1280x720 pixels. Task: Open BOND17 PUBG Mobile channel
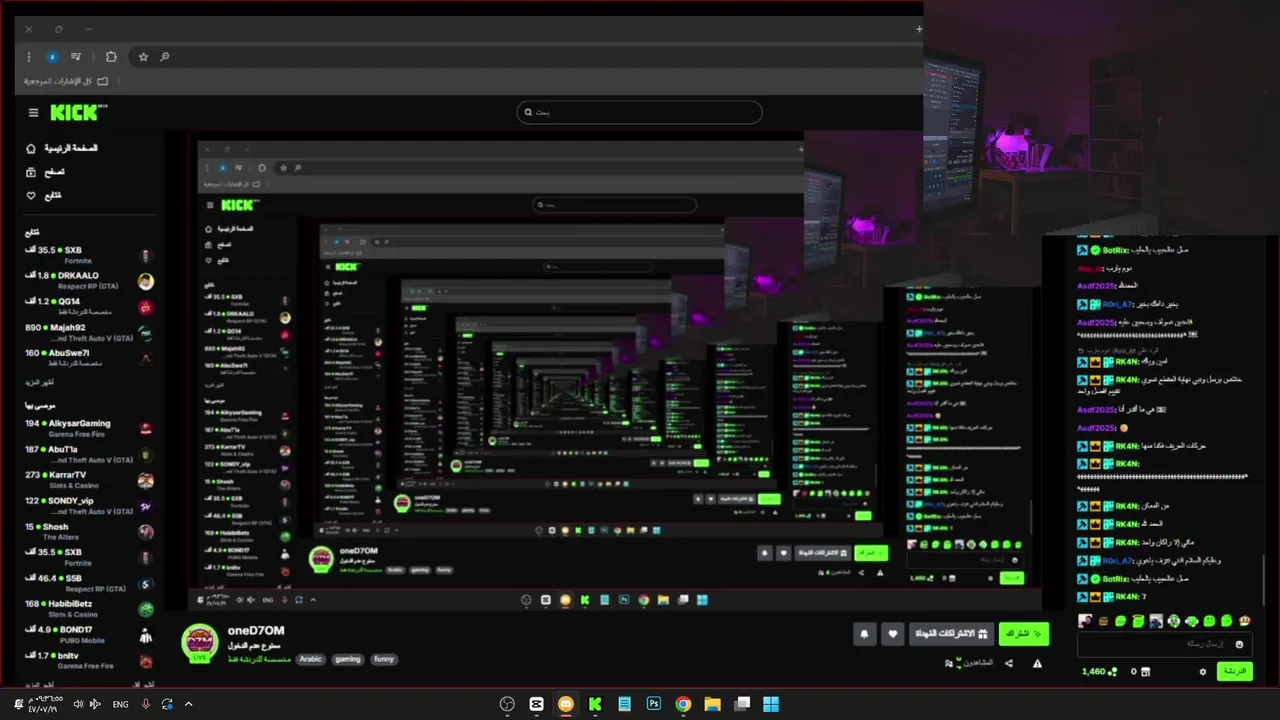[x=90, y=635]
